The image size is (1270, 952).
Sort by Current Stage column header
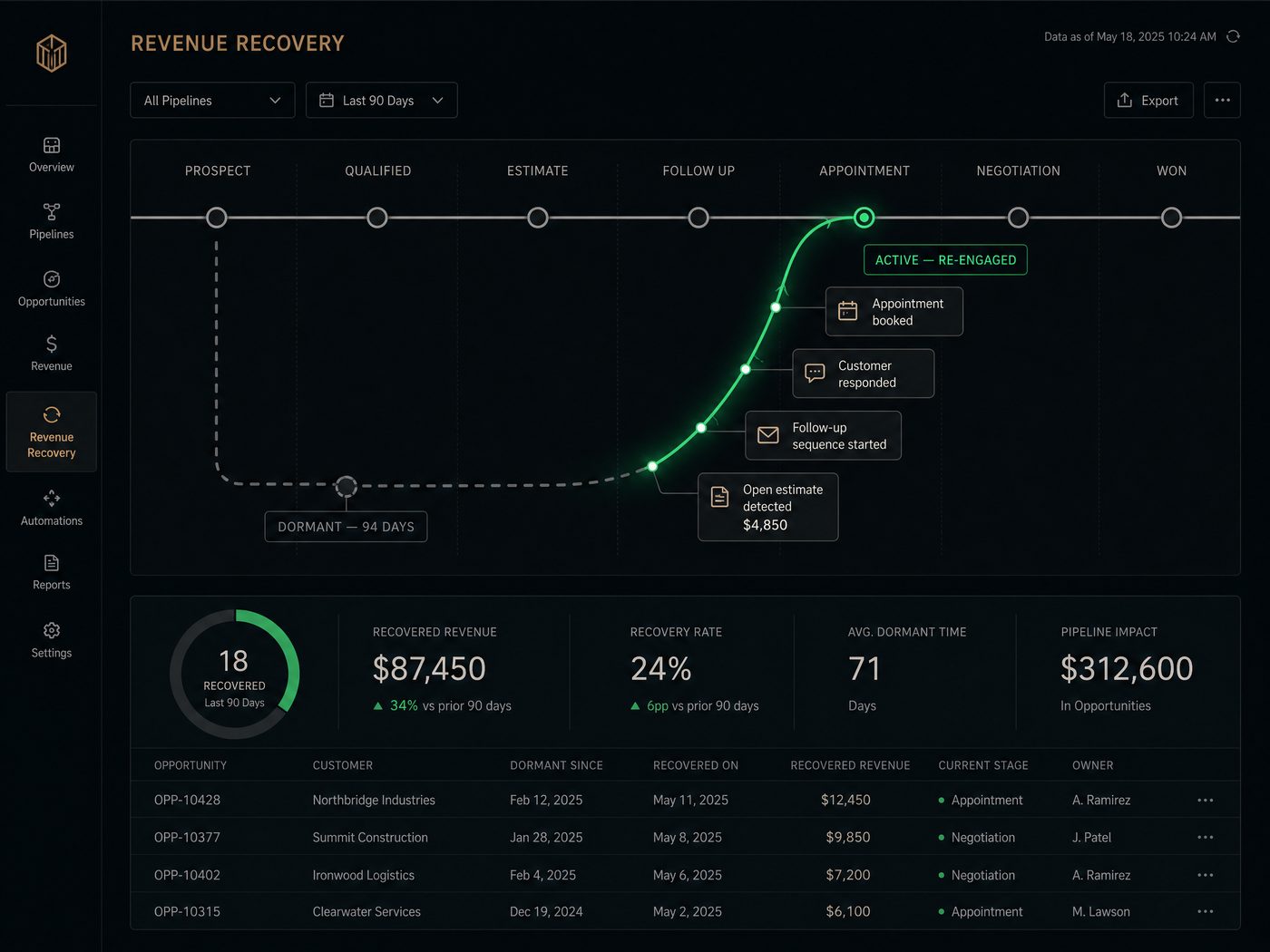point(983,765)
